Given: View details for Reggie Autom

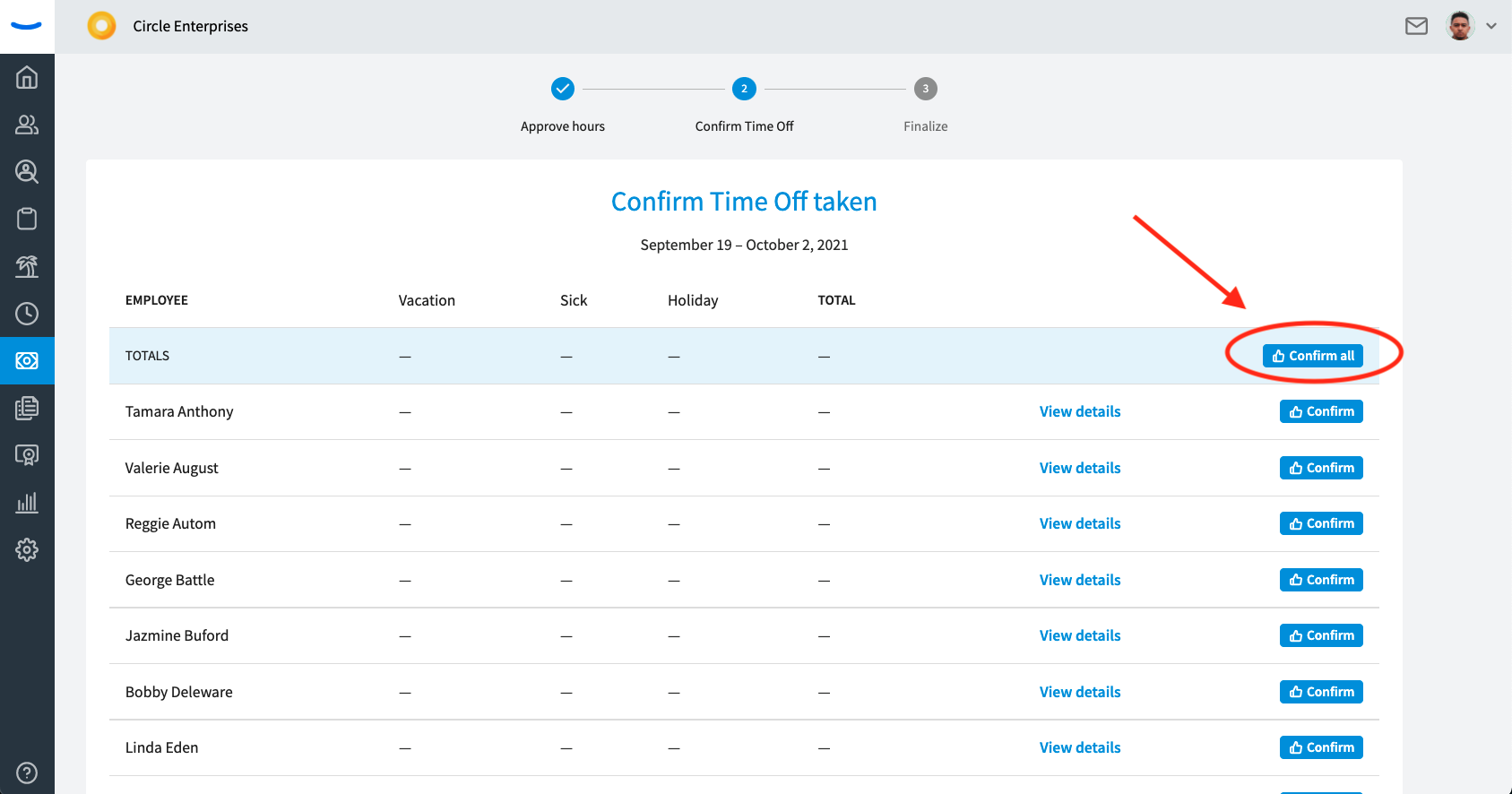Looking at the screenshot, I should pos(1080,523).
